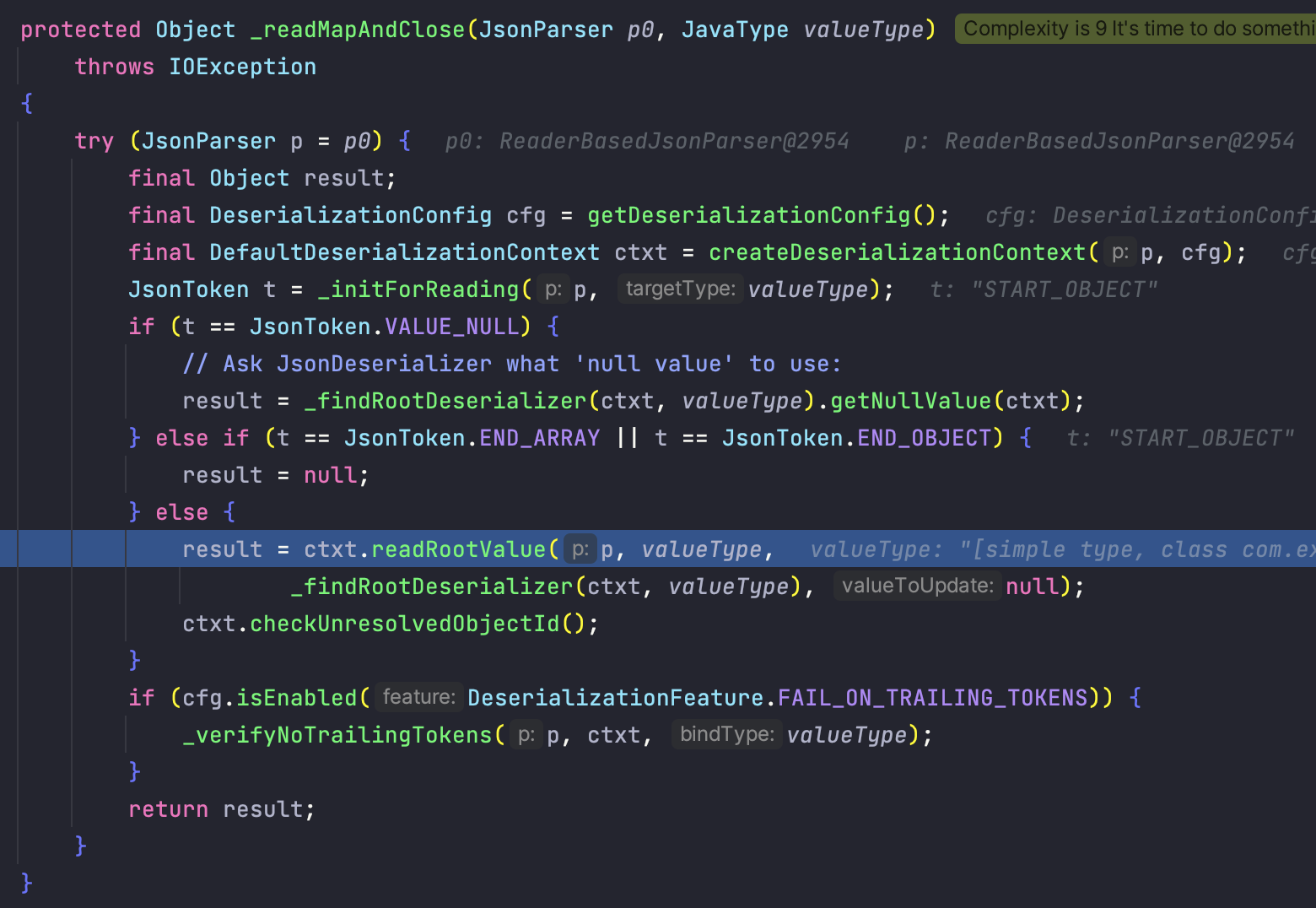Click the inline debug value p0: ReaderBasedJsonParser@2954
The height and width of the screenshot is (908, 1316).
coord(647,141)
